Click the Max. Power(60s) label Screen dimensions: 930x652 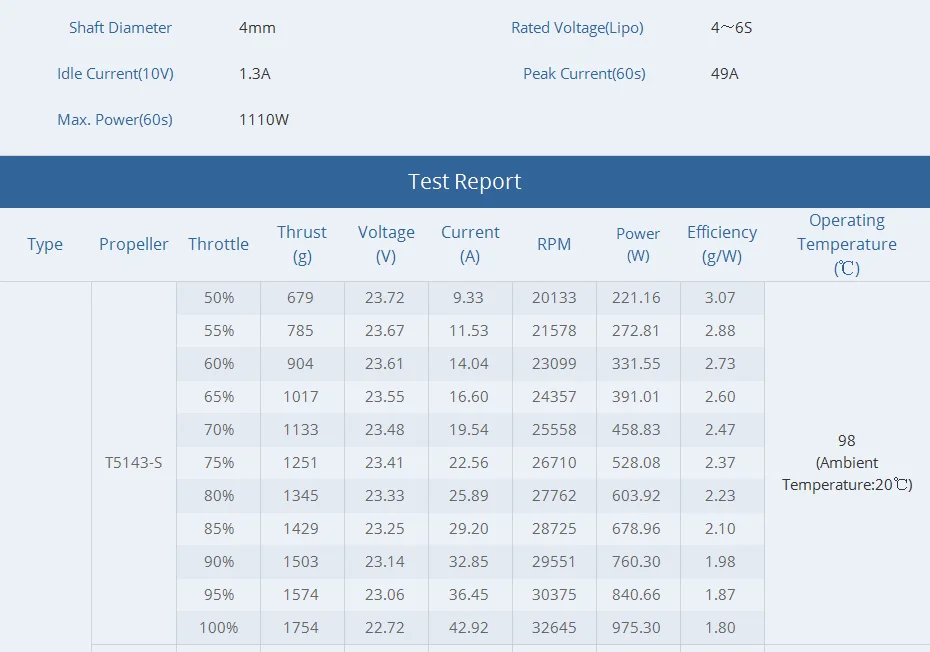115,120
